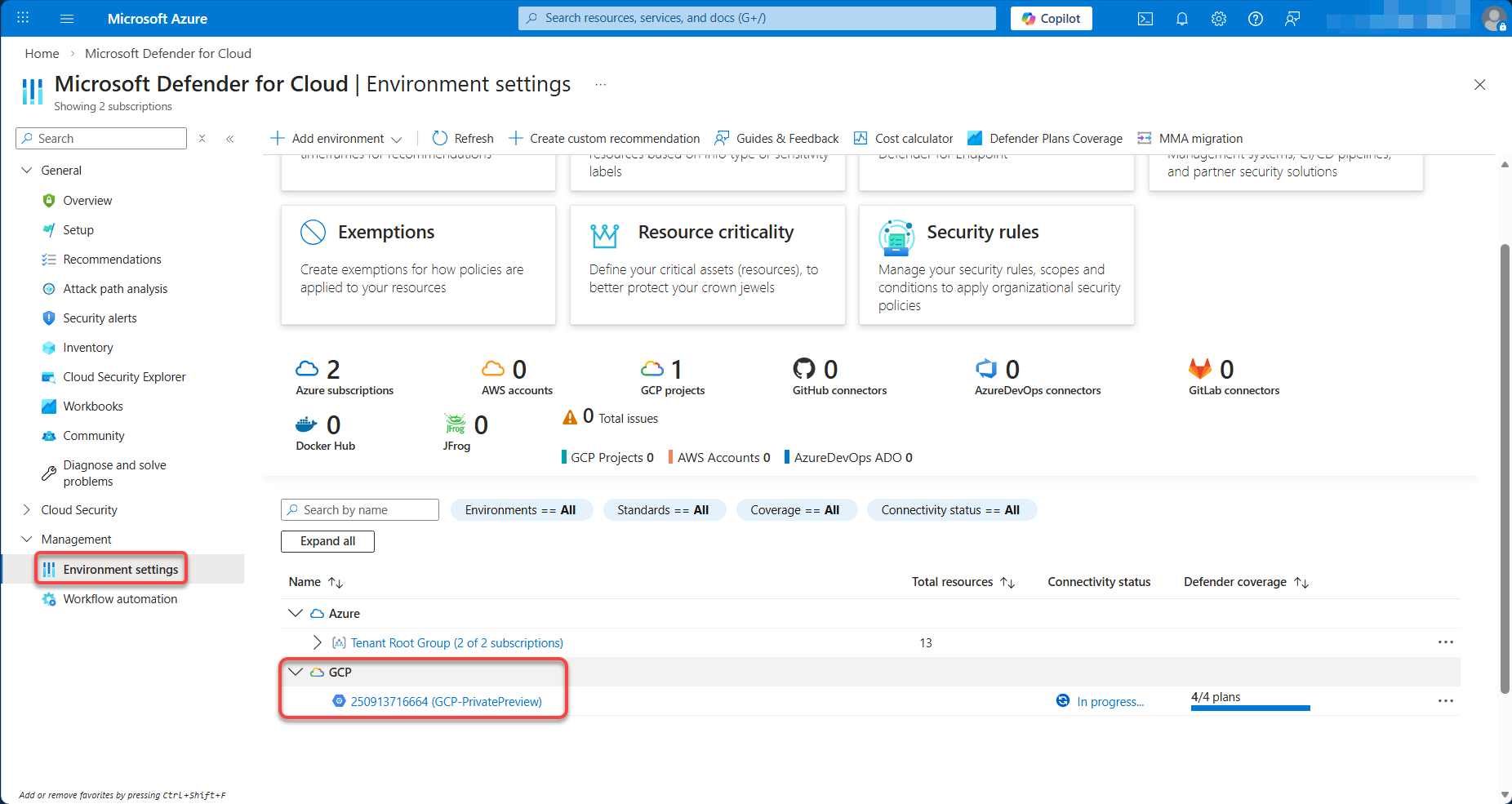This screenshot has height=804, width=1512.
Task: Open portal settings gear icon
Action: [x=1219, y=19]
